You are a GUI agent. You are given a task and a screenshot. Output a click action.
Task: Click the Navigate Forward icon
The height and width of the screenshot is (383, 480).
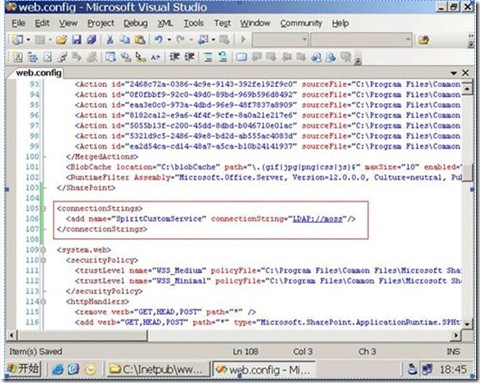pyautogui.click(x=224, y=40)
